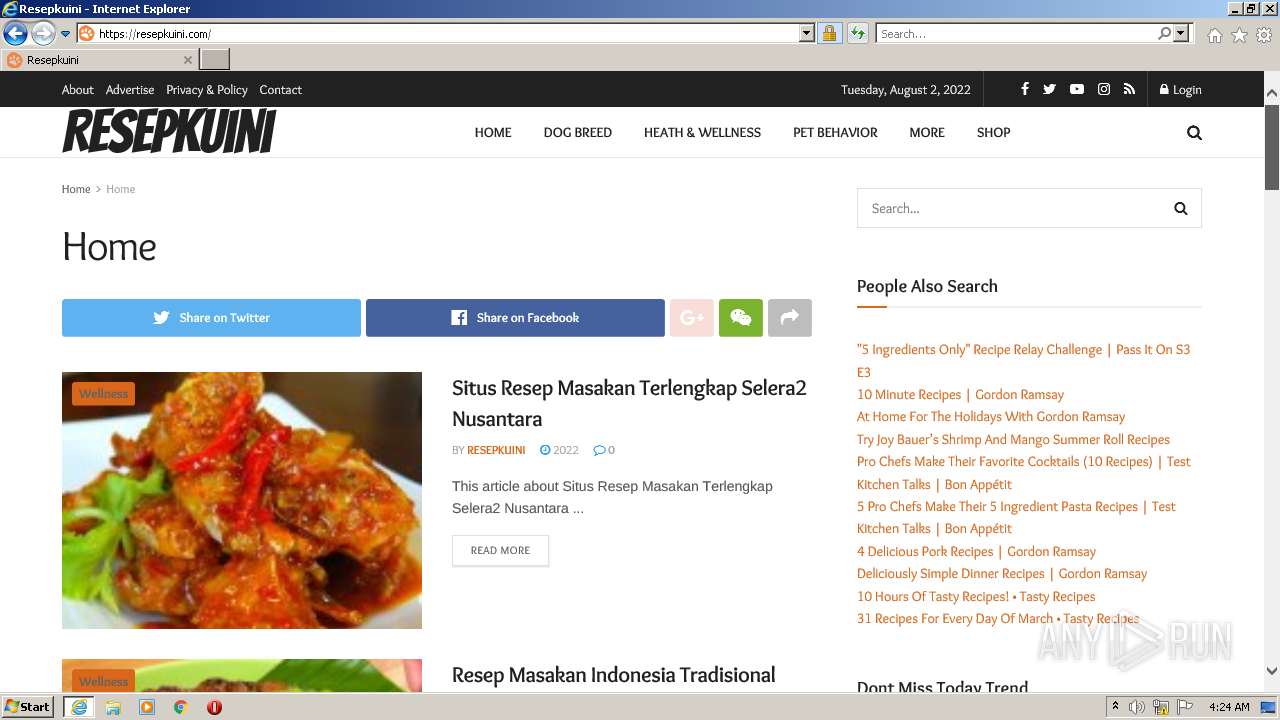View the security lock report icon
This screenshot has height=720, width=1280.
[x=829, y=34]
